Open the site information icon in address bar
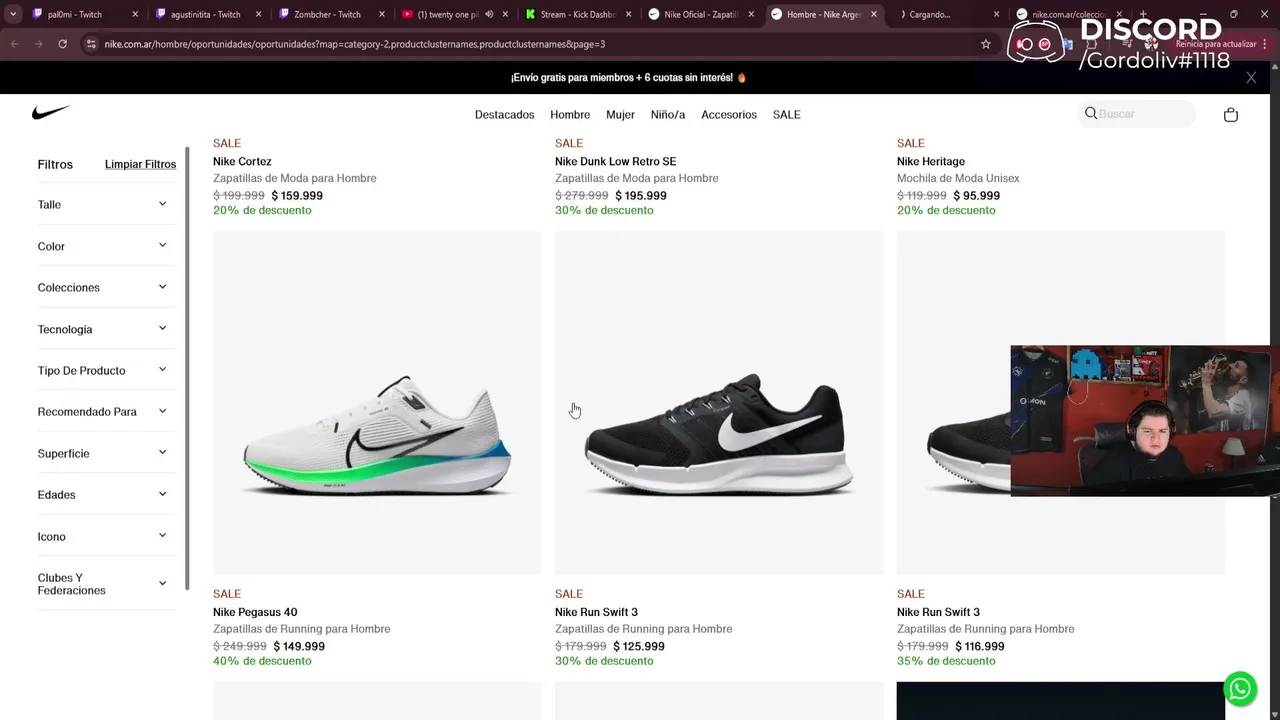The width and height of the screenshot is (1280, 720). point(91,44)
